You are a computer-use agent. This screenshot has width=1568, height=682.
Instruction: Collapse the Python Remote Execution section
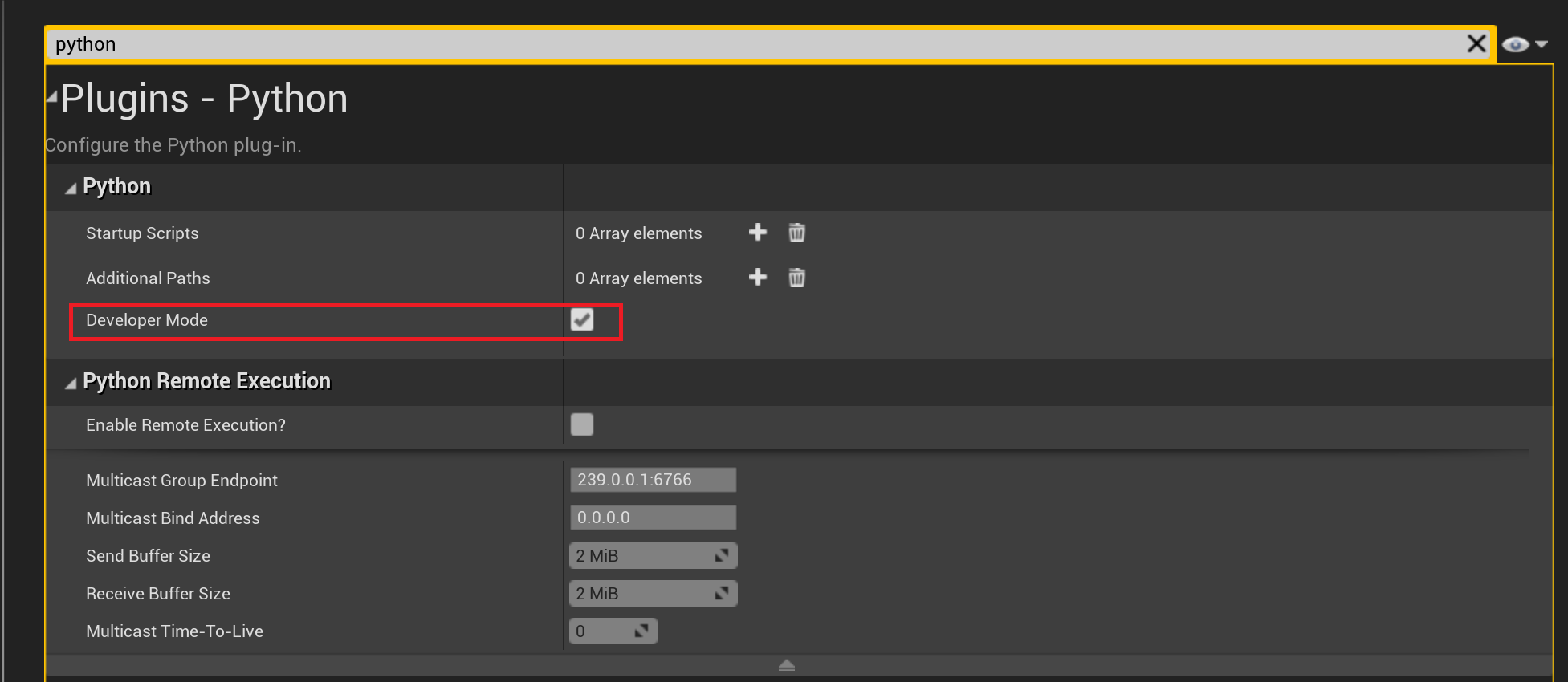71,384
